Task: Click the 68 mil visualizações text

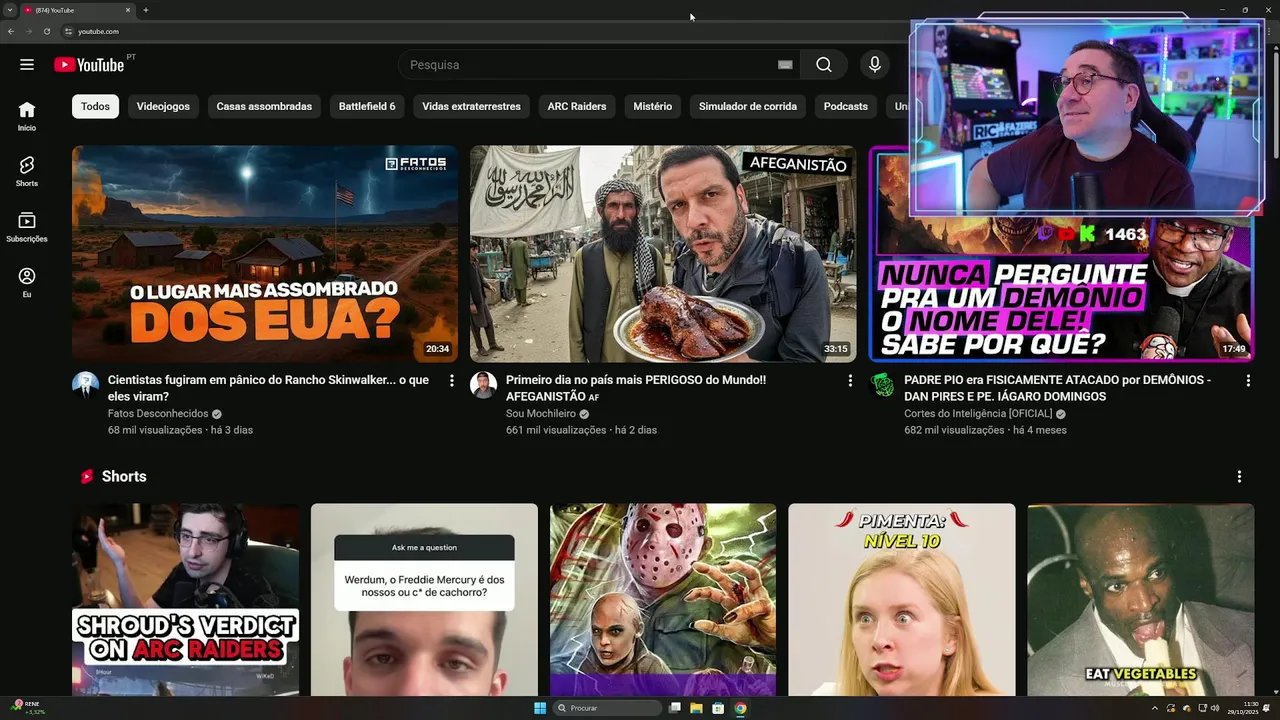Action: (155, 430)
